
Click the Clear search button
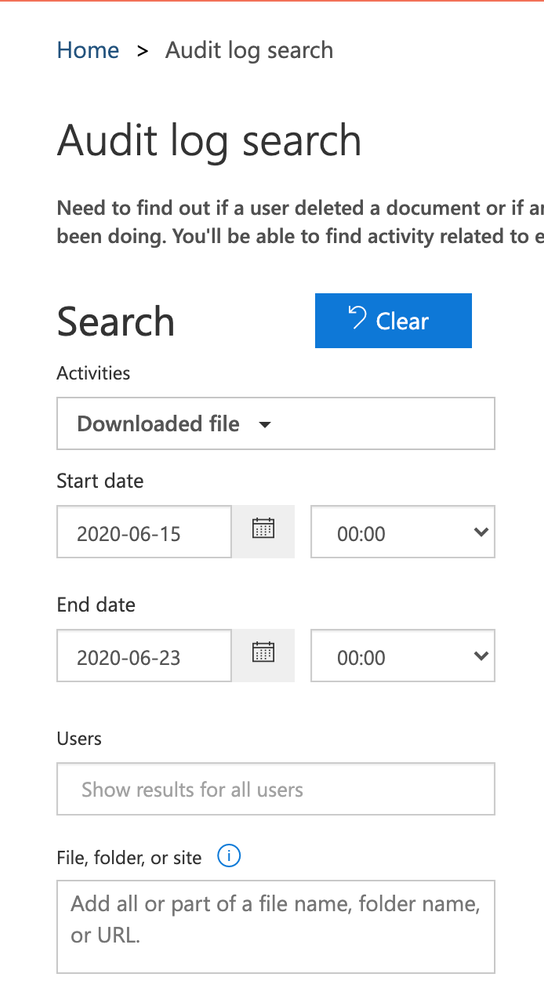[x=393, y=320]
